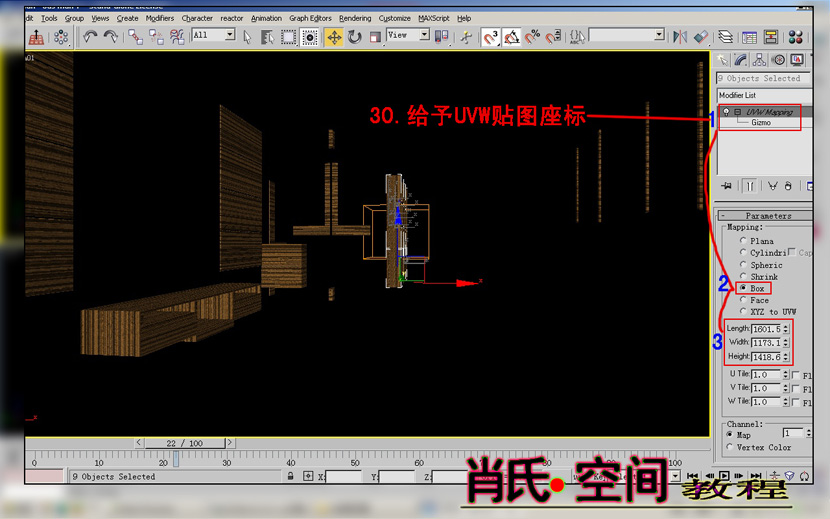
Task: Open the Rendering menu
Action: tap(355, 18)
